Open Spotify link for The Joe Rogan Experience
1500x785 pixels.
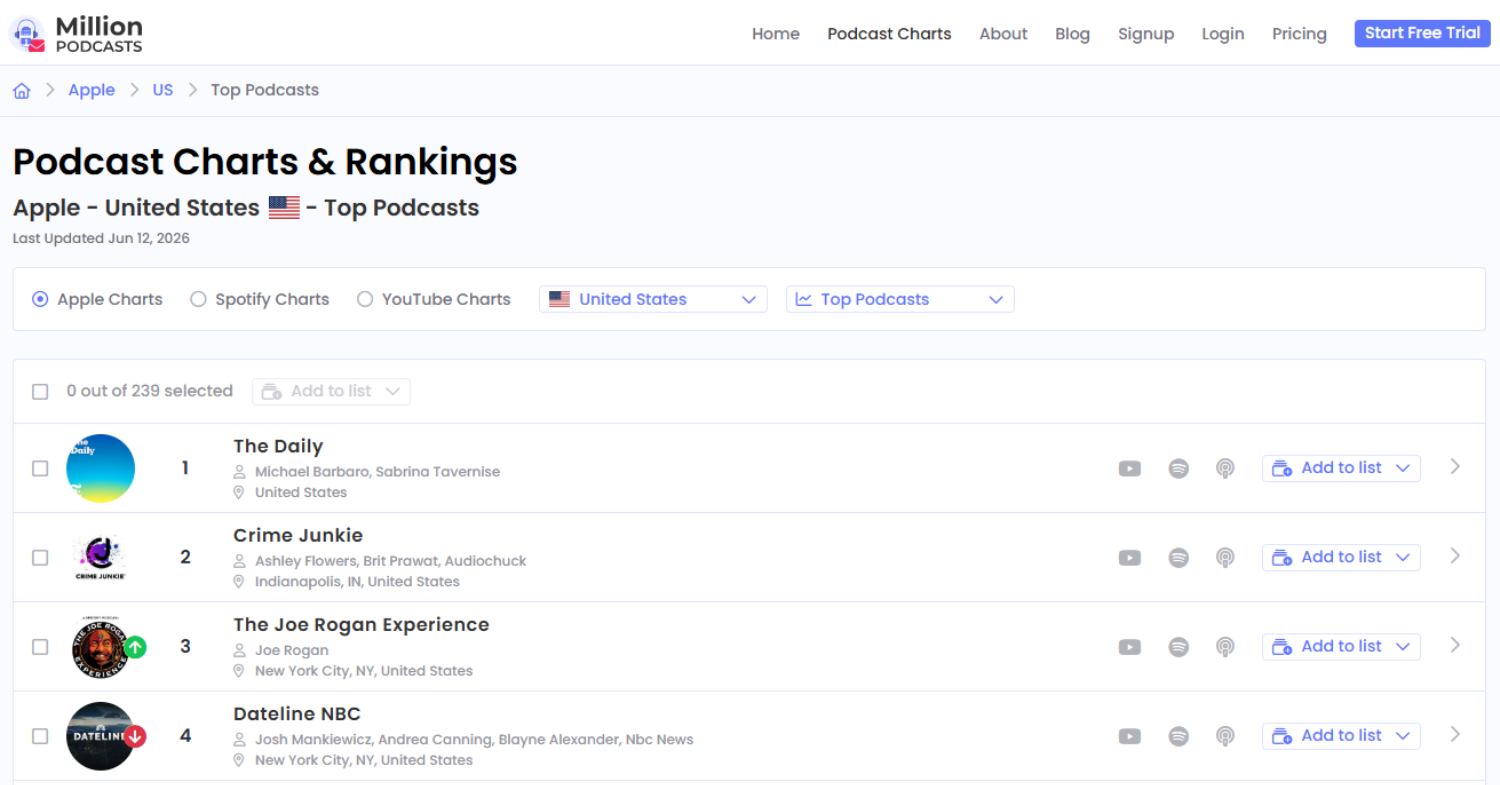point(1179,646)
